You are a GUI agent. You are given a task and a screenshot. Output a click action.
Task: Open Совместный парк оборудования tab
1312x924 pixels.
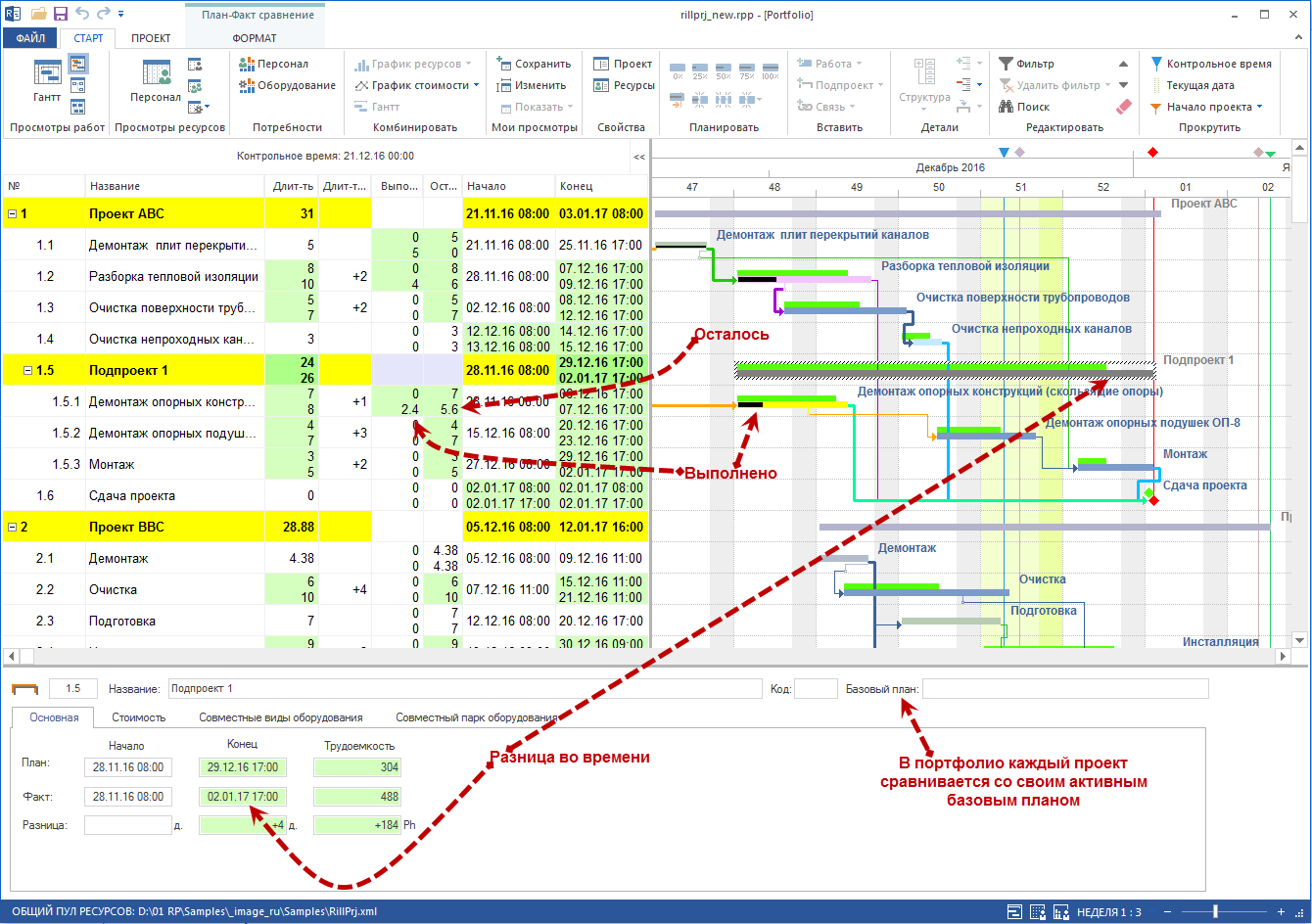477,717
